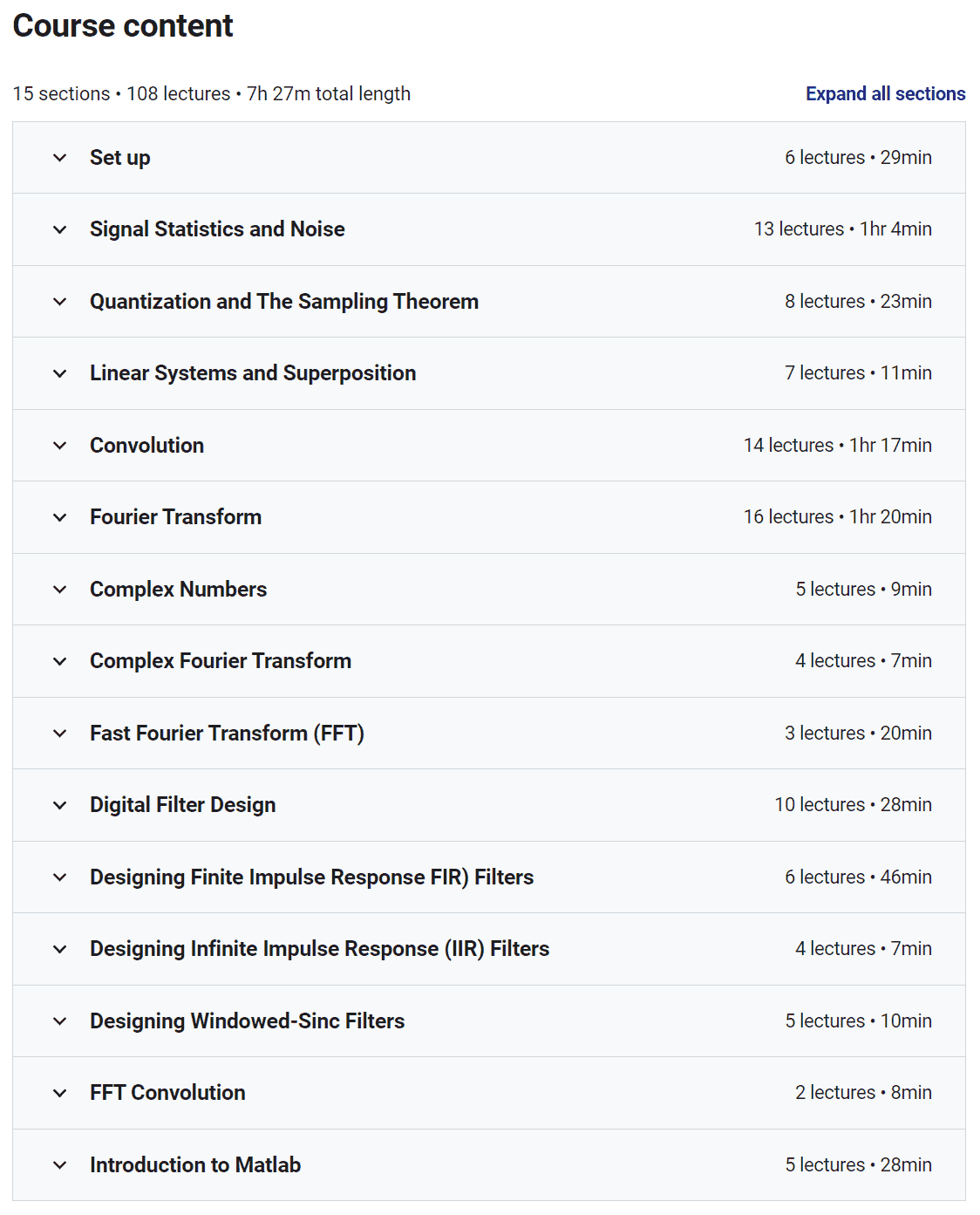980x1215 pixels.
Task: Expand Designing Infinite Impulse Response (IIR) Filters
Action: [x=488, y=949]
